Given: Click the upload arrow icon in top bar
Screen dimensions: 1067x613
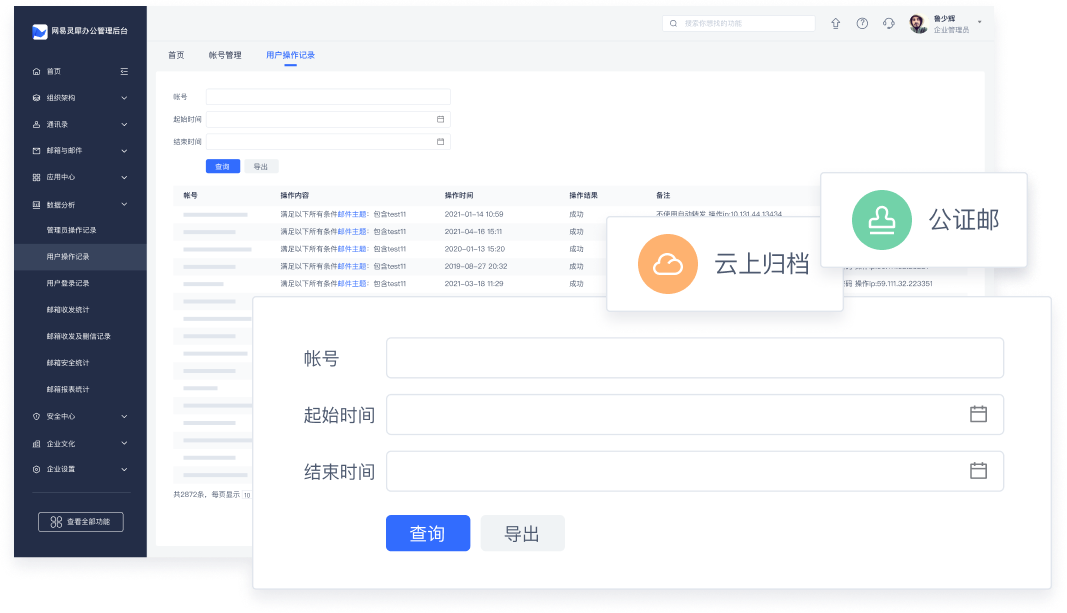Looking at the screenshot, I should point(836,23).
